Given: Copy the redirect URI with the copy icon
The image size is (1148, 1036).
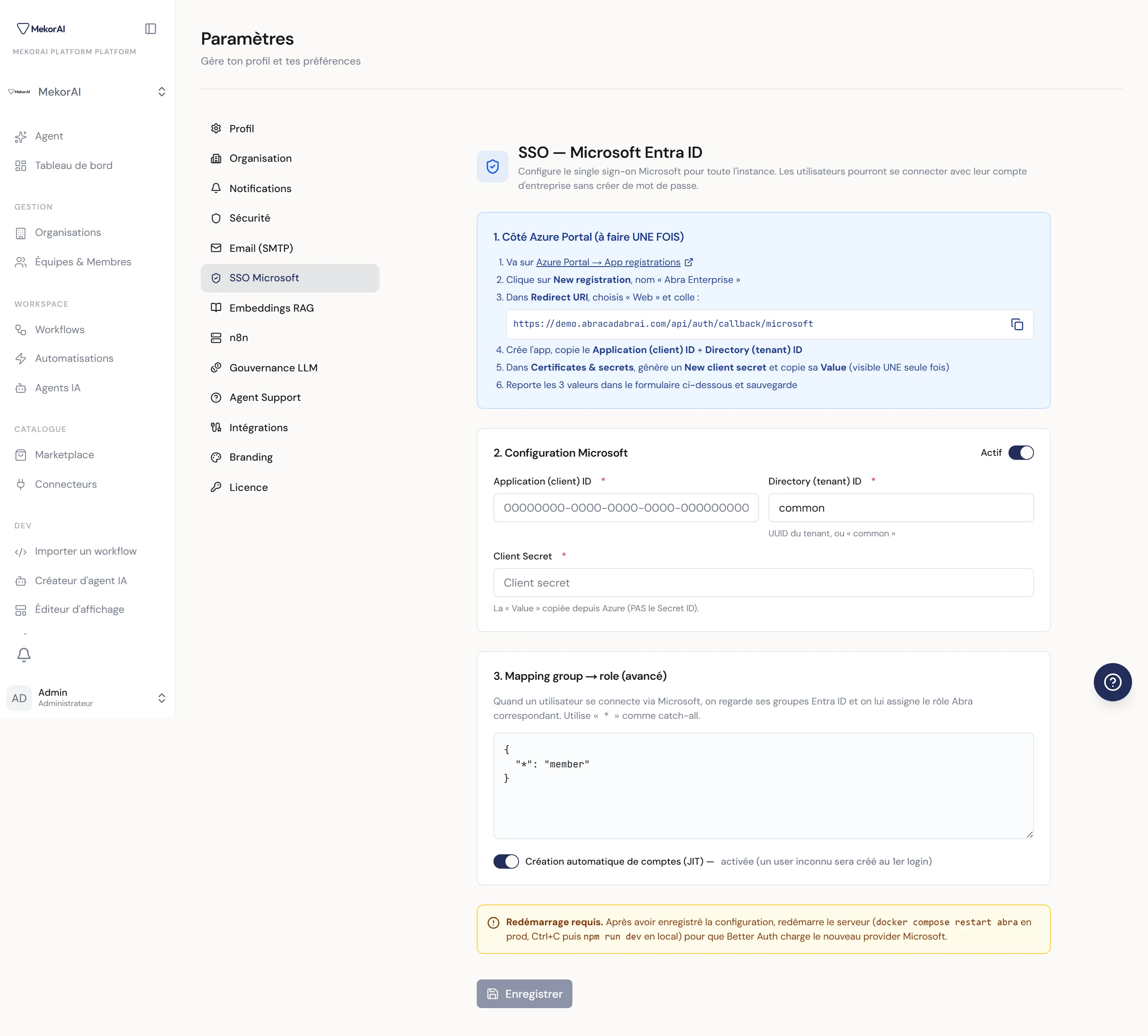Looking at the screenshot, I should pyautogui.click(x=1017, y=324).
